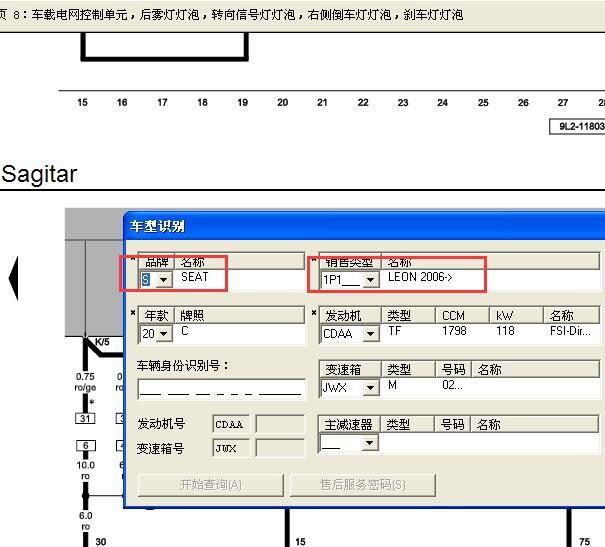The height and width of the screenshot is (547, 605).
Task: Click the 02... gearbox number value
Action: [452, 385]
